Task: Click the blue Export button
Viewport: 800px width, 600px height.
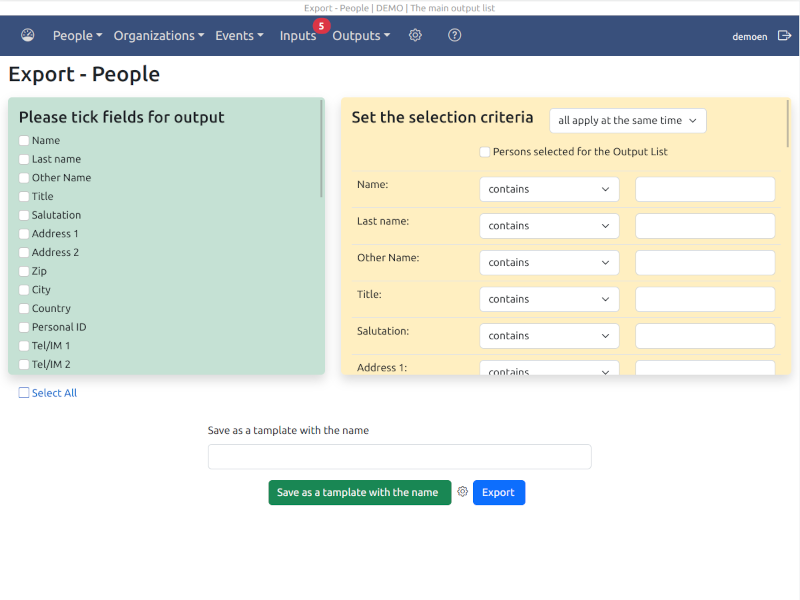Action: coord(498,492)
